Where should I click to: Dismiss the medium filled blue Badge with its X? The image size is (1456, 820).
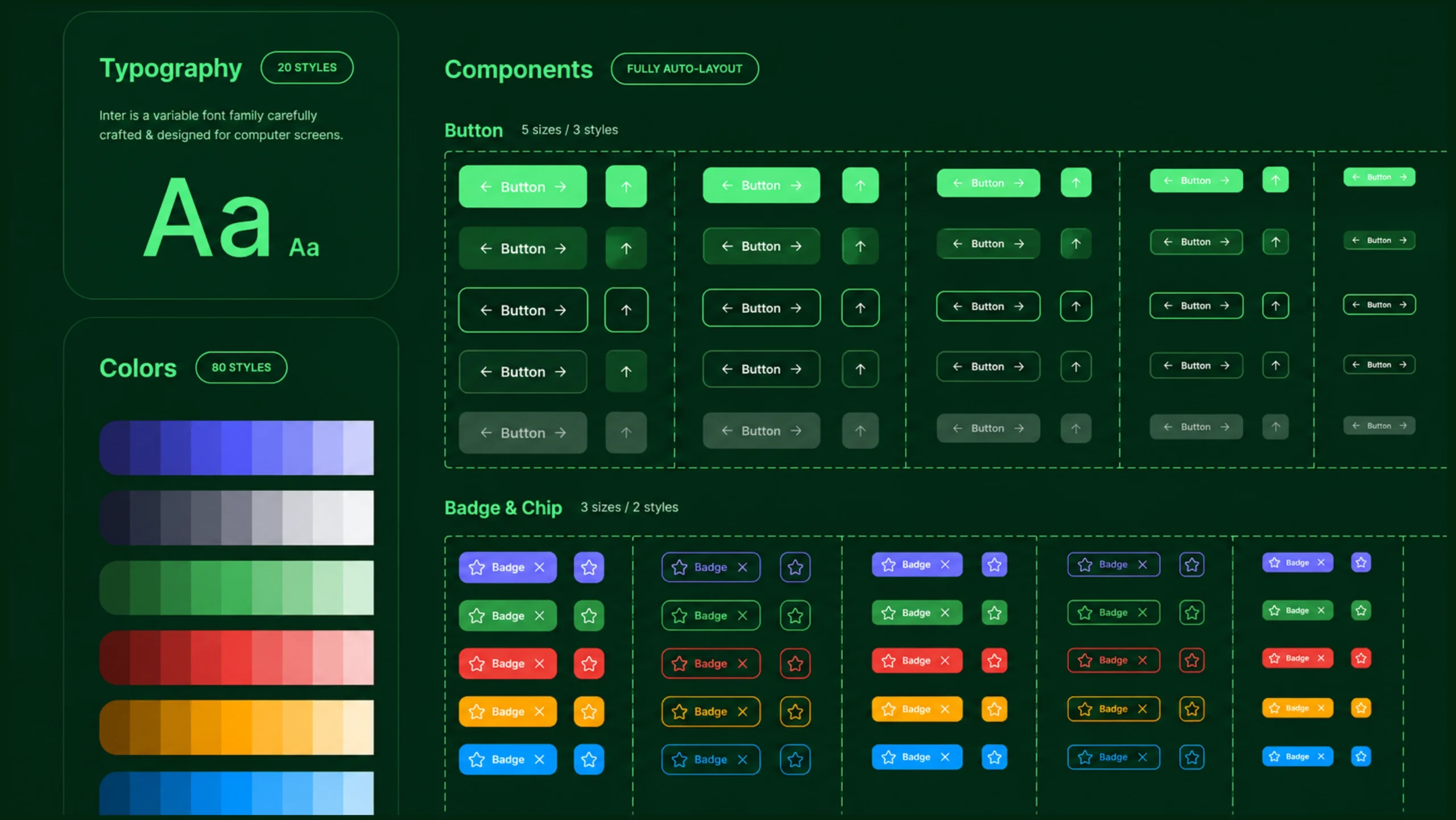coord(945,757)
